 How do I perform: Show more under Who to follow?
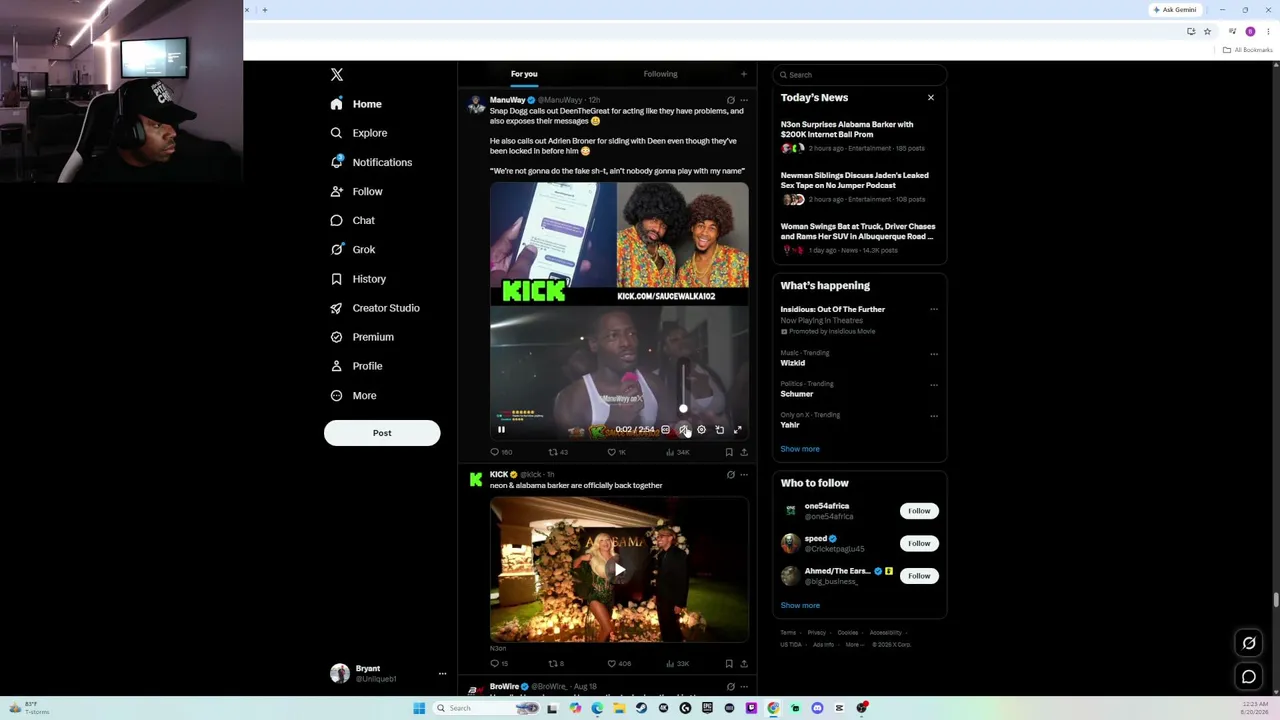[800, 605]
